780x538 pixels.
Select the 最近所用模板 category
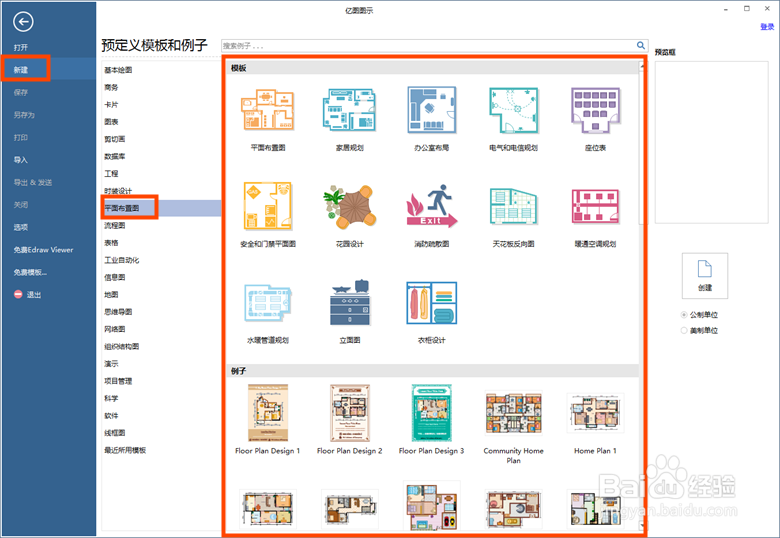click(125, 450)
